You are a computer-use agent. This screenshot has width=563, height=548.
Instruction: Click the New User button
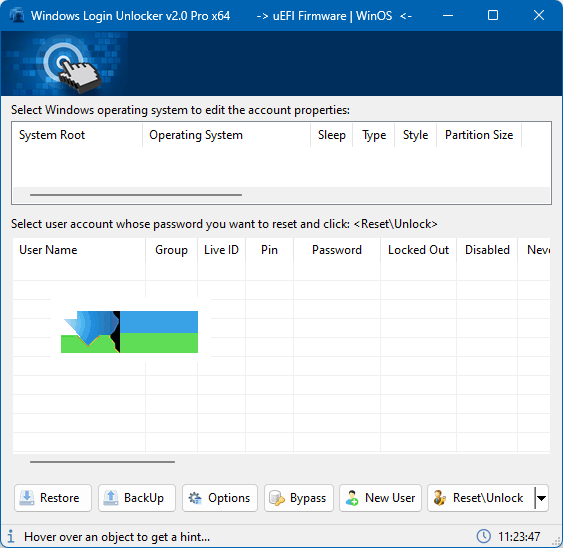coord(380,498)
